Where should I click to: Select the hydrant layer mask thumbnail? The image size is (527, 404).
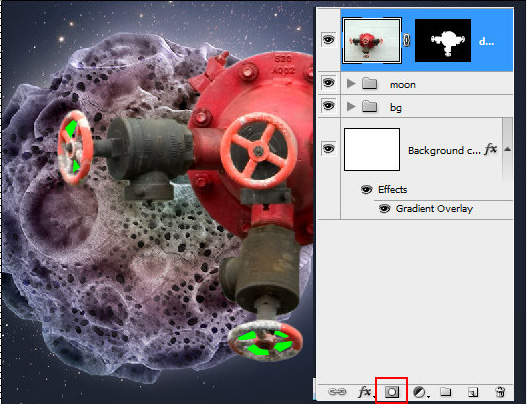point(443,41)
